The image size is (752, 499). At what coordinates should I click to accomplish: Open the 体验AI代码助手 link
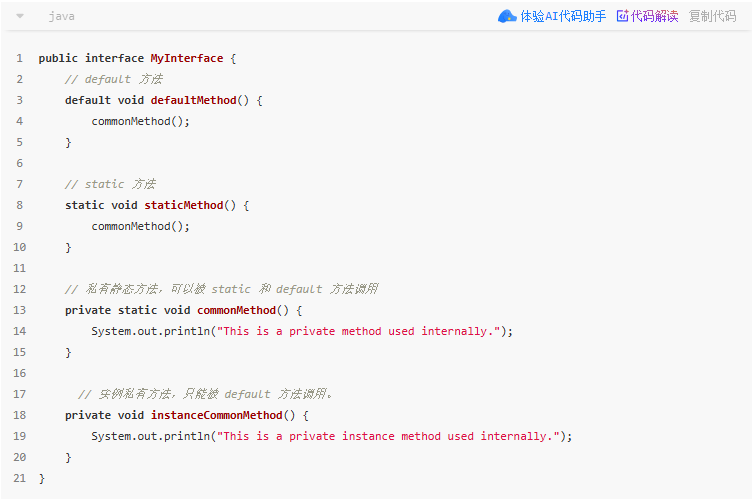(x=563, y=16)
